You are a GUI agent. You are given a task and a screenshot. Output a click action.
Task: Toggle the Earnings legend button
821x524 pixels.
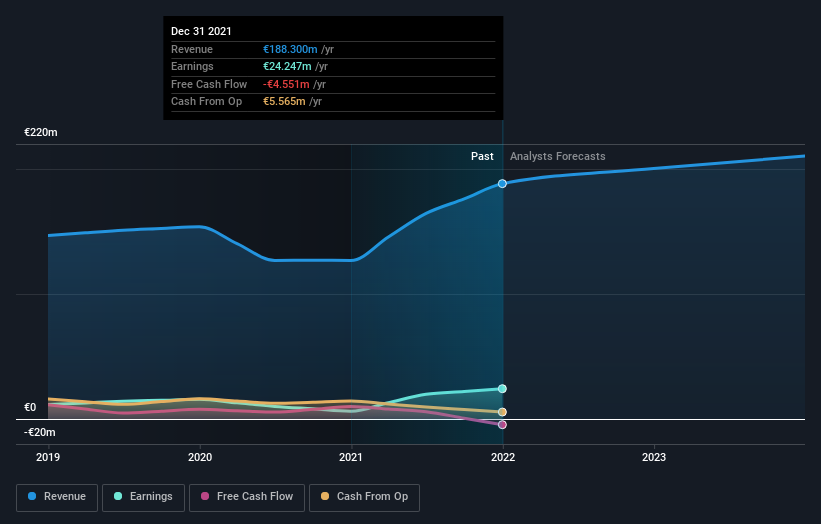coord(143,497)
